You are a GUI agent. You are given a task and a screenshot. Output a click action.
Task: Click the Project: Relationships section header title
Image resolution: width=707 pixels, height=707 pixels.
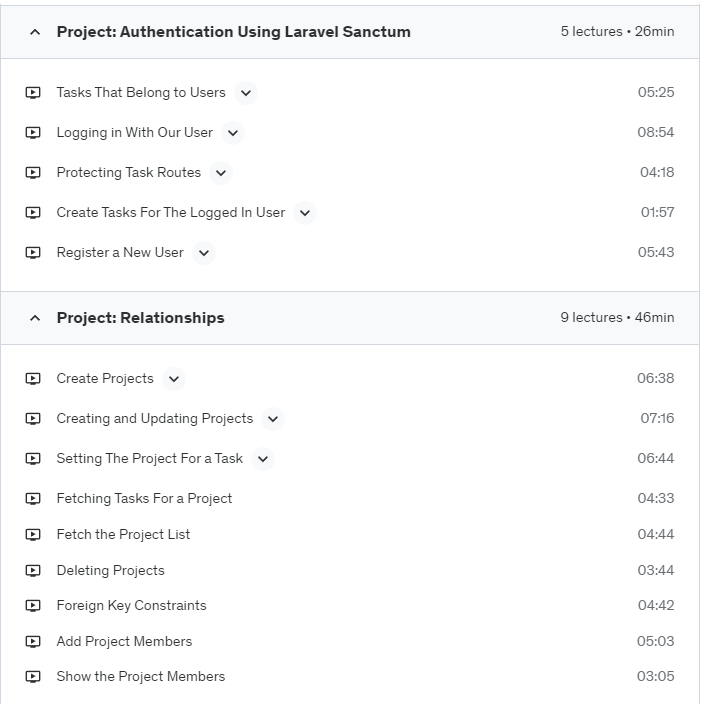click(140, 318)
